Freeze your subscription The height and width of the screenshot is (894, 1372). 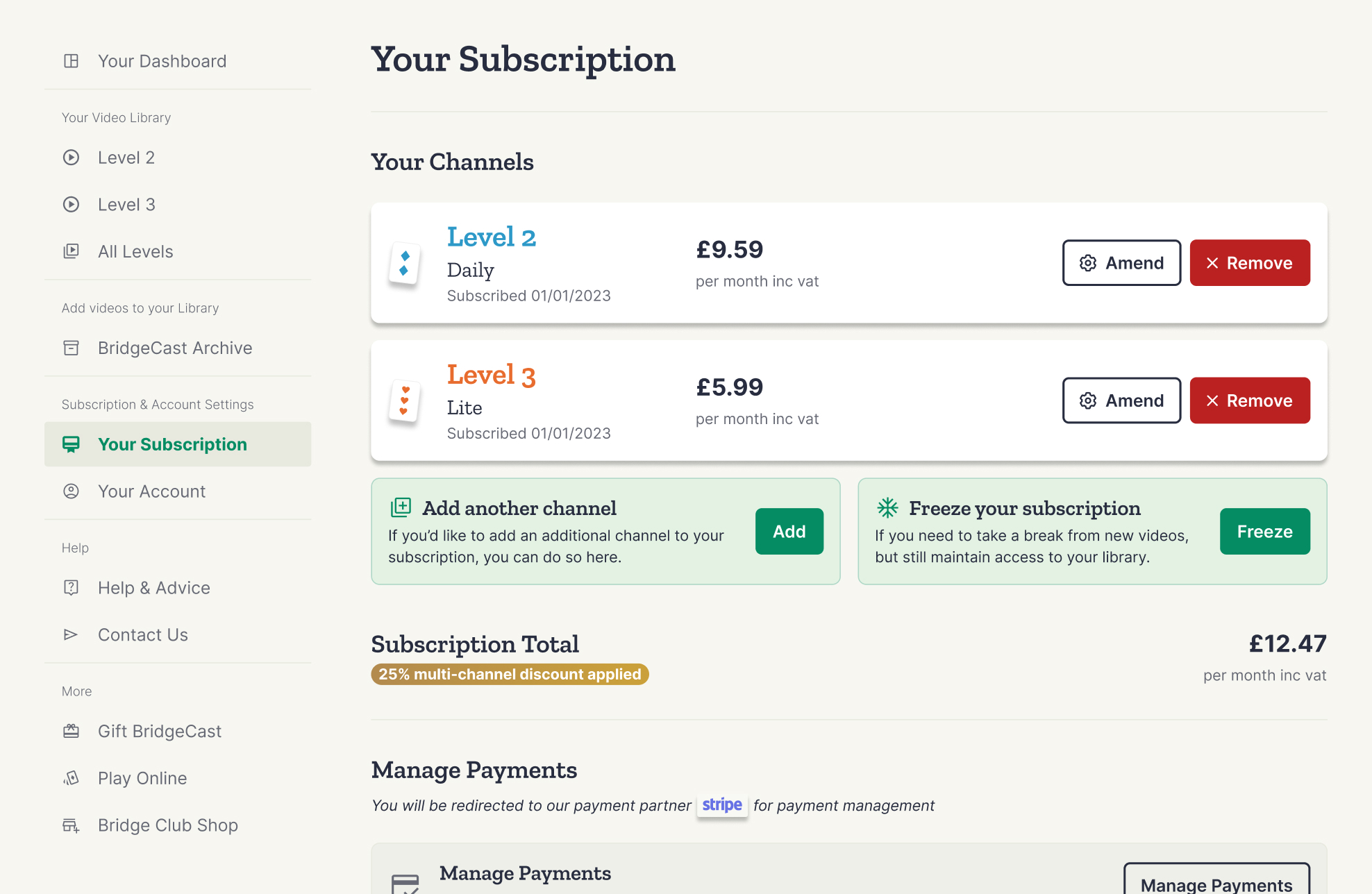[x=1264, y=531]
